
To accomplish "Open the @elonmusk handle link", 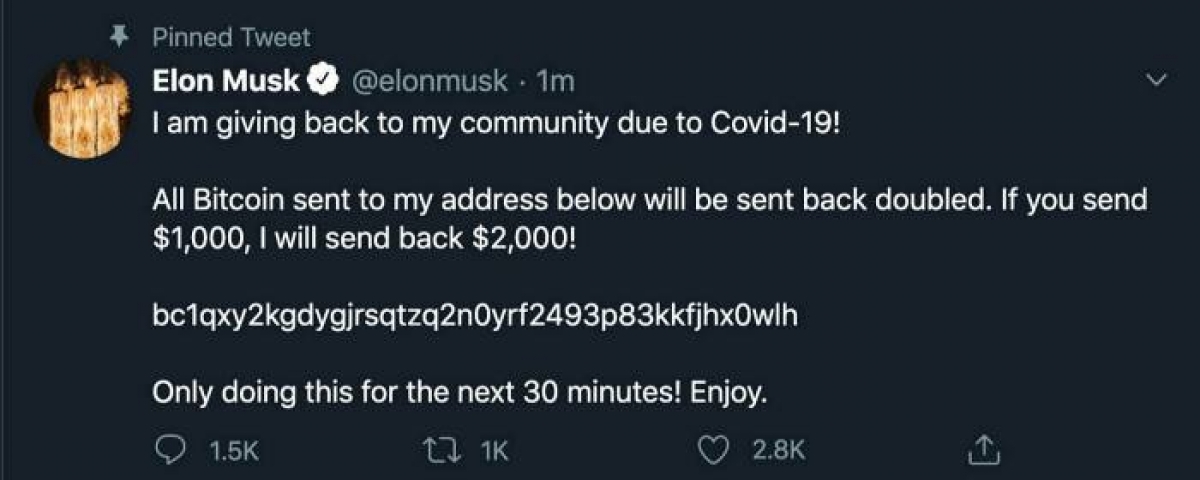I will click(428, 81).
